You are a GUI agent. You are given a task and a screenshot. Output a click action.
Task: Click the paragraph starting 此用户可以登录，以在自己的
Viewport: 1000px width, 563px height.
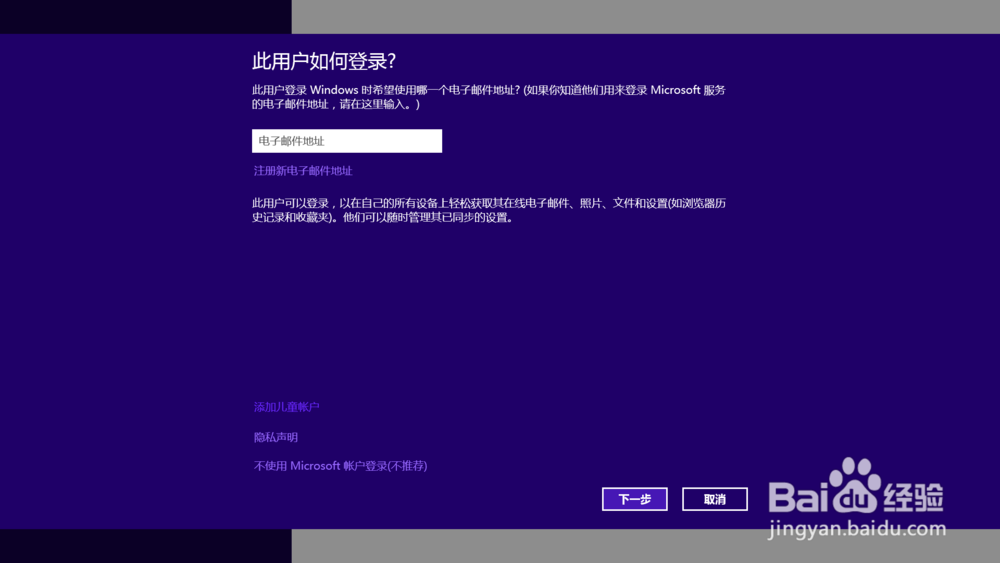point(489,210)
